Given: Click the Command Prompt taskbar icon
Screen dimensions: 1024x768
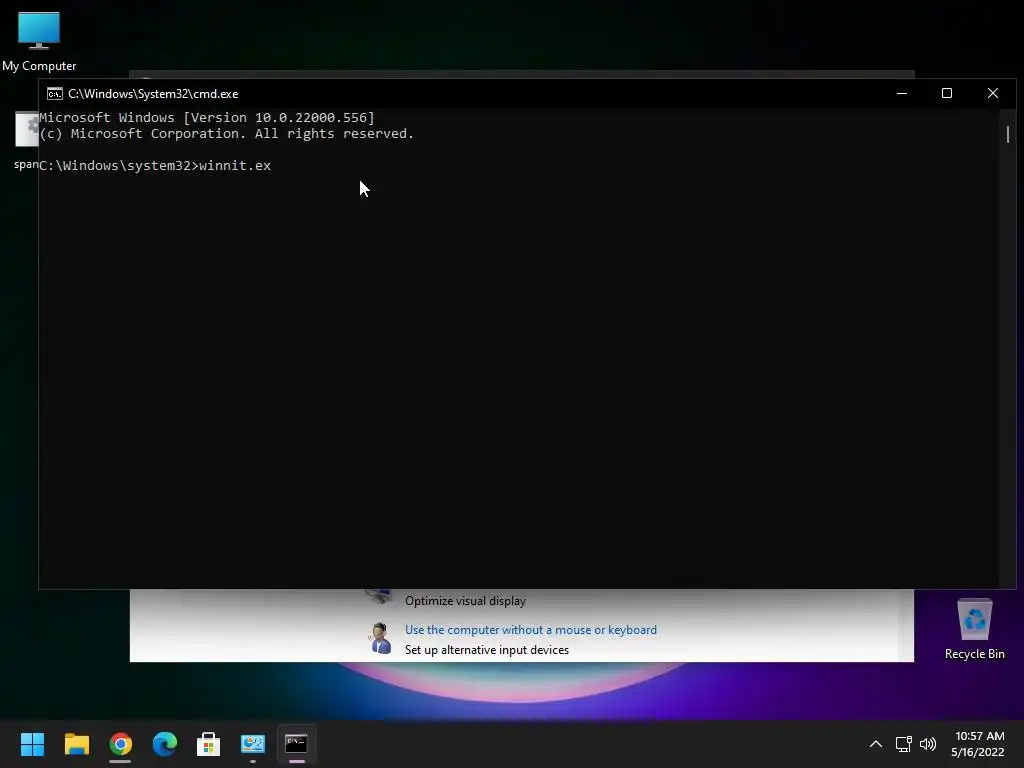Looking at the screenshot, I should point(296,744).
